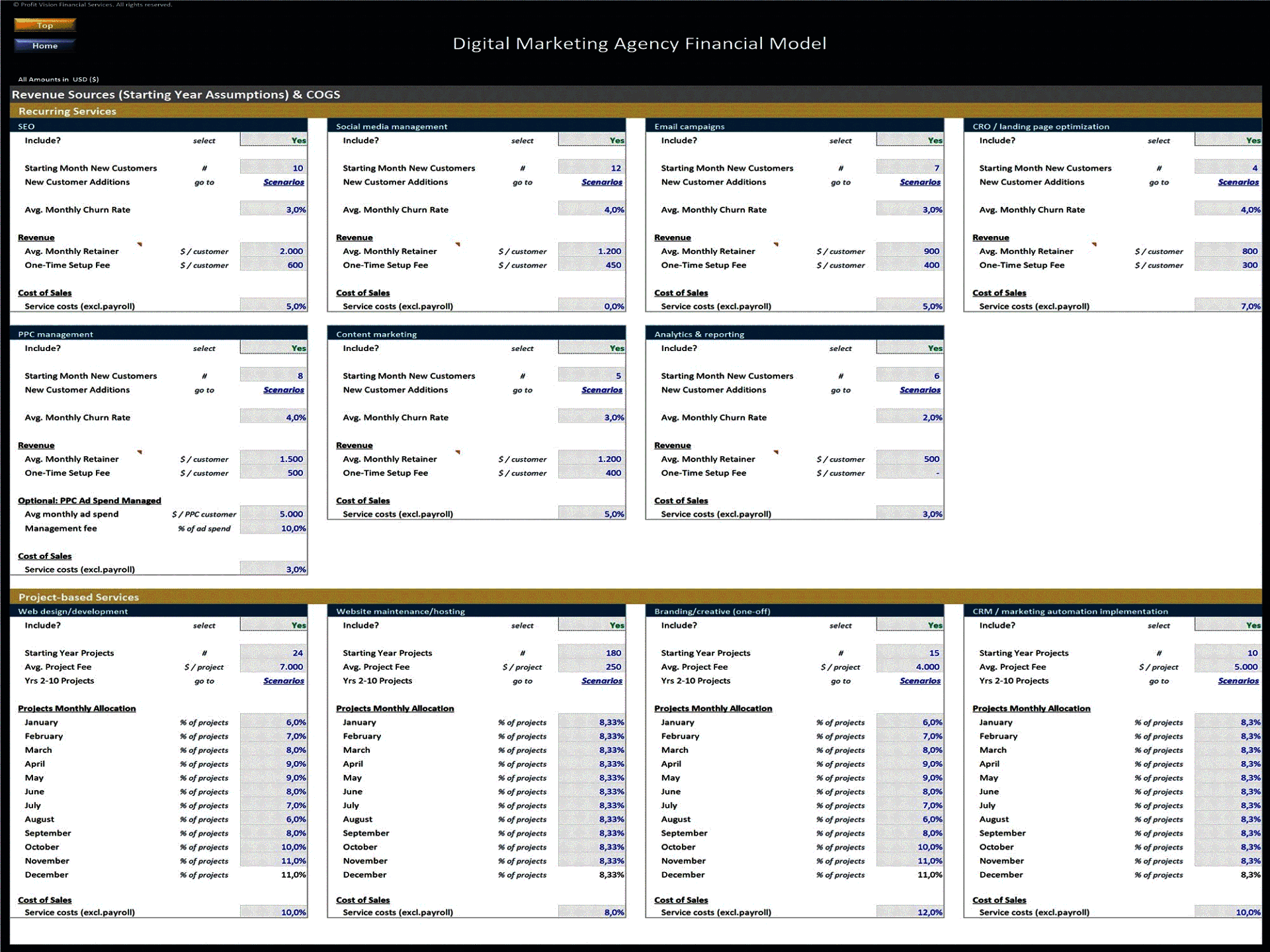Click the Home navigation button

[44, 46]
